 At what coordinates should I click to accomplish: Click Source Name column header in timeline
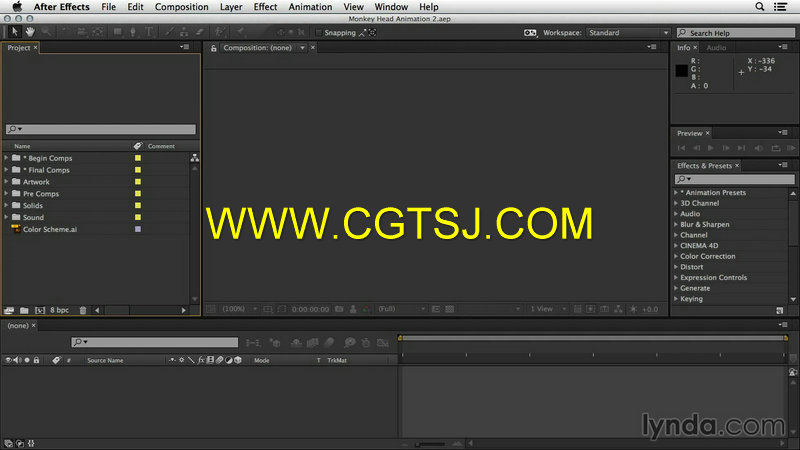point(105,360)
